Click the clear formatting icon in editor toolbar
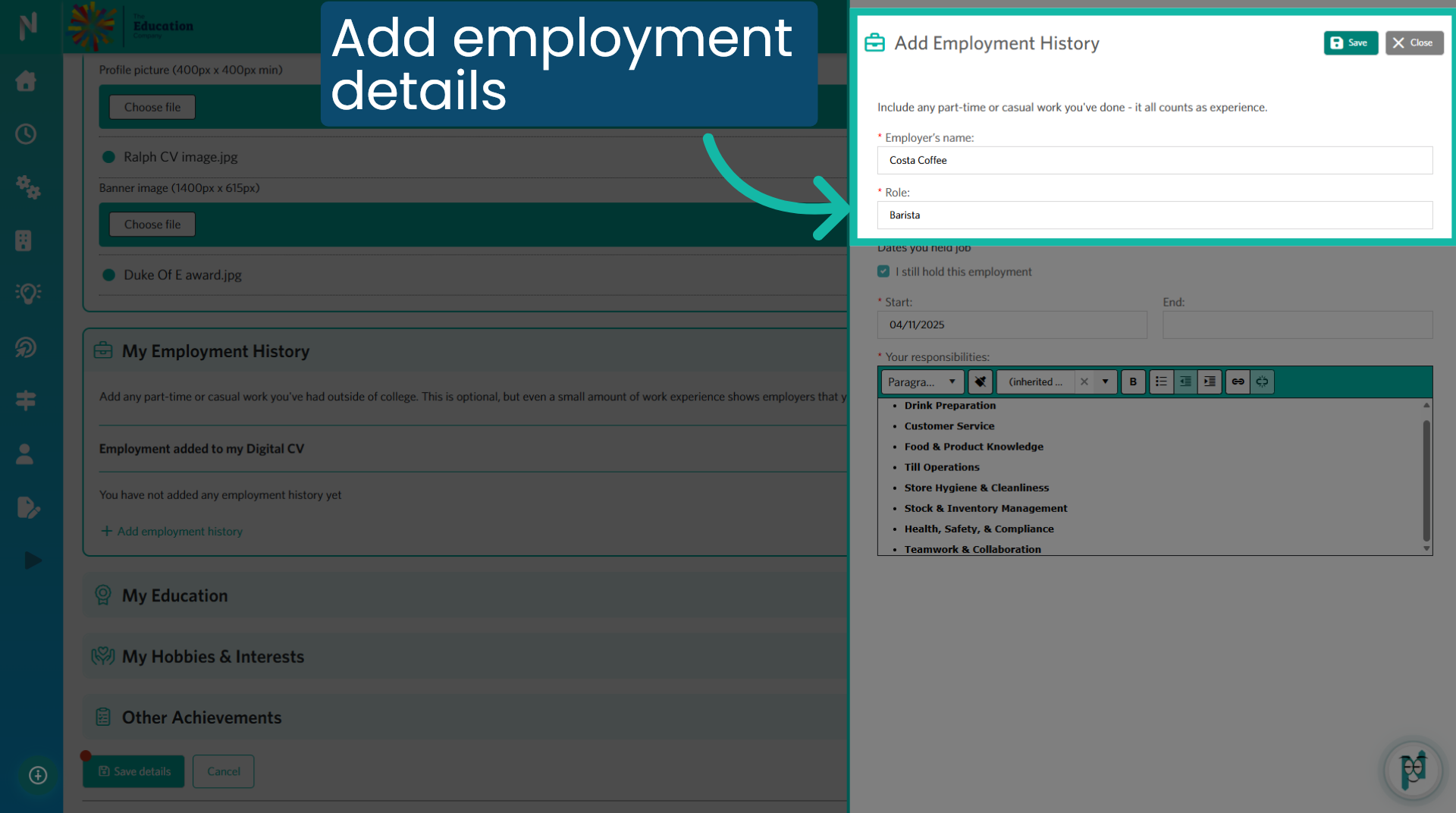 [981, 381]
